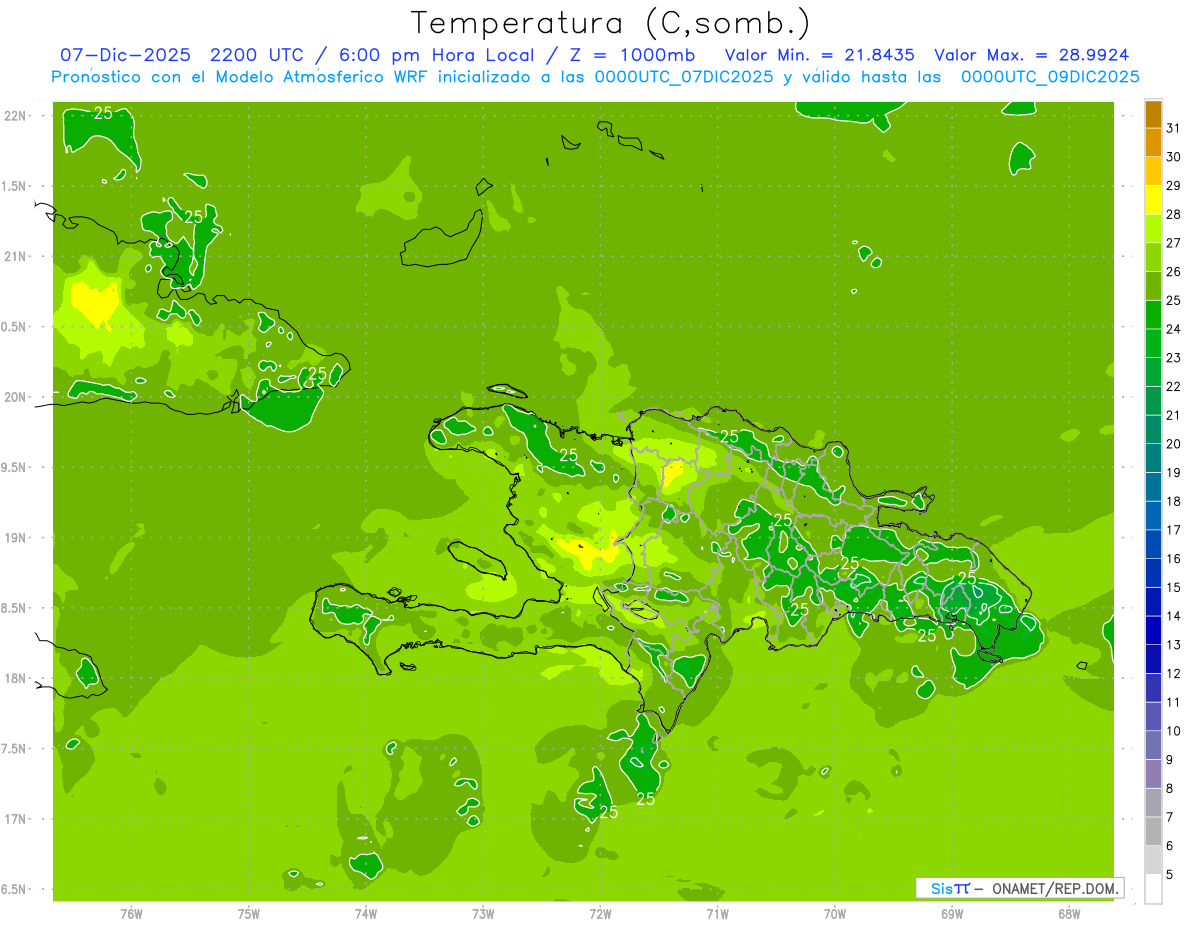Click the '2200 UTC' time text
Screen dimensions: 1200x927
click(256, 55)
